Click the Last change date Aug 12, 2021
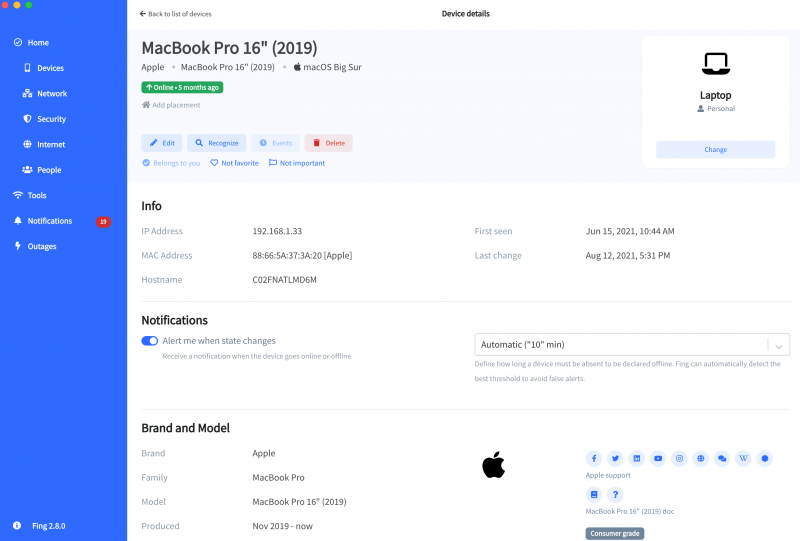Viewport: 800px width, 541px height. (628, 256)
